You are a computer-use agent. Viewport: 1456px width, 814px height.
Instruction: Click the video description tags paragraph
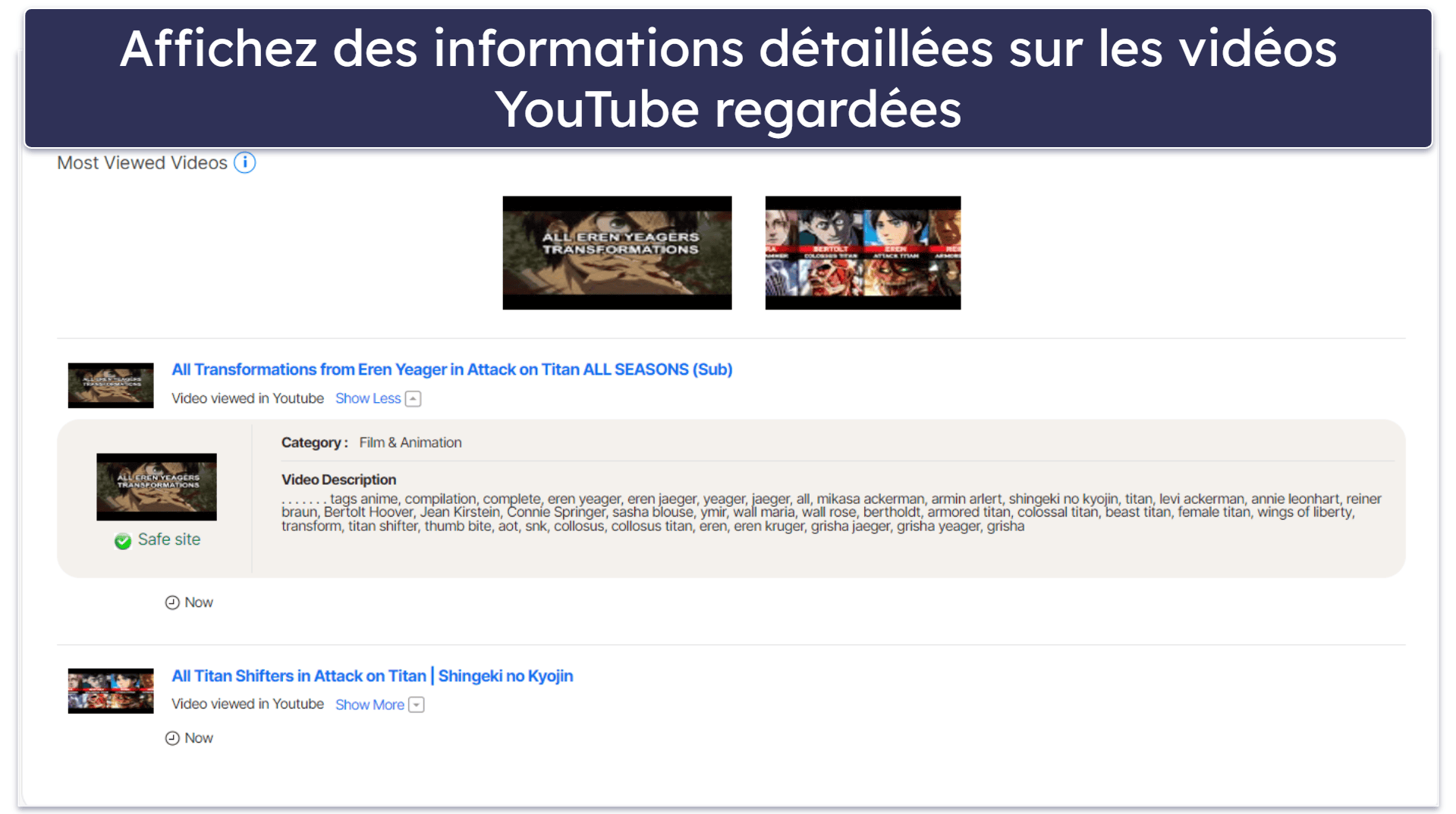pos(831,512)
